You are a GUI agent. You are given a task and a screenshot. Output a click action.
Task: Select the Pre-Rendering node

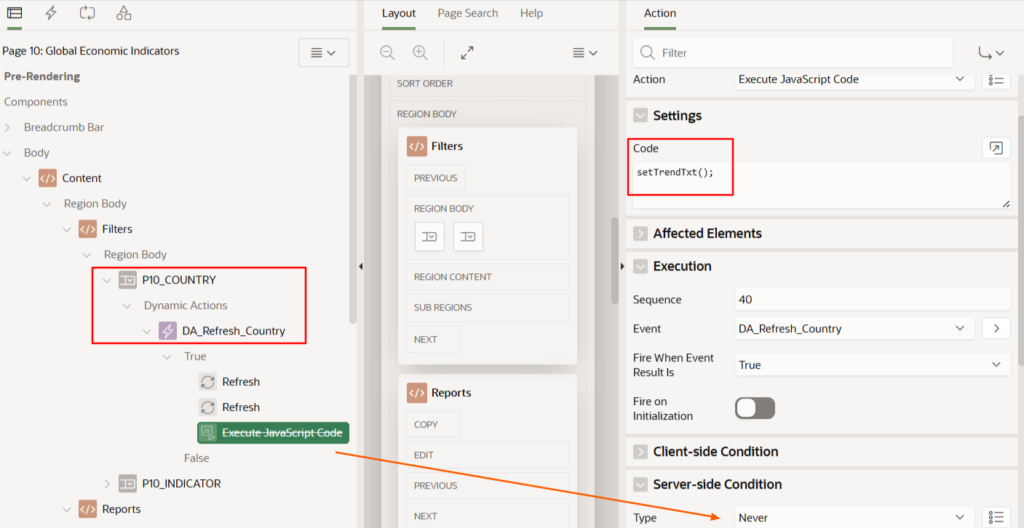pyautogui.click(x=42, y=76)
